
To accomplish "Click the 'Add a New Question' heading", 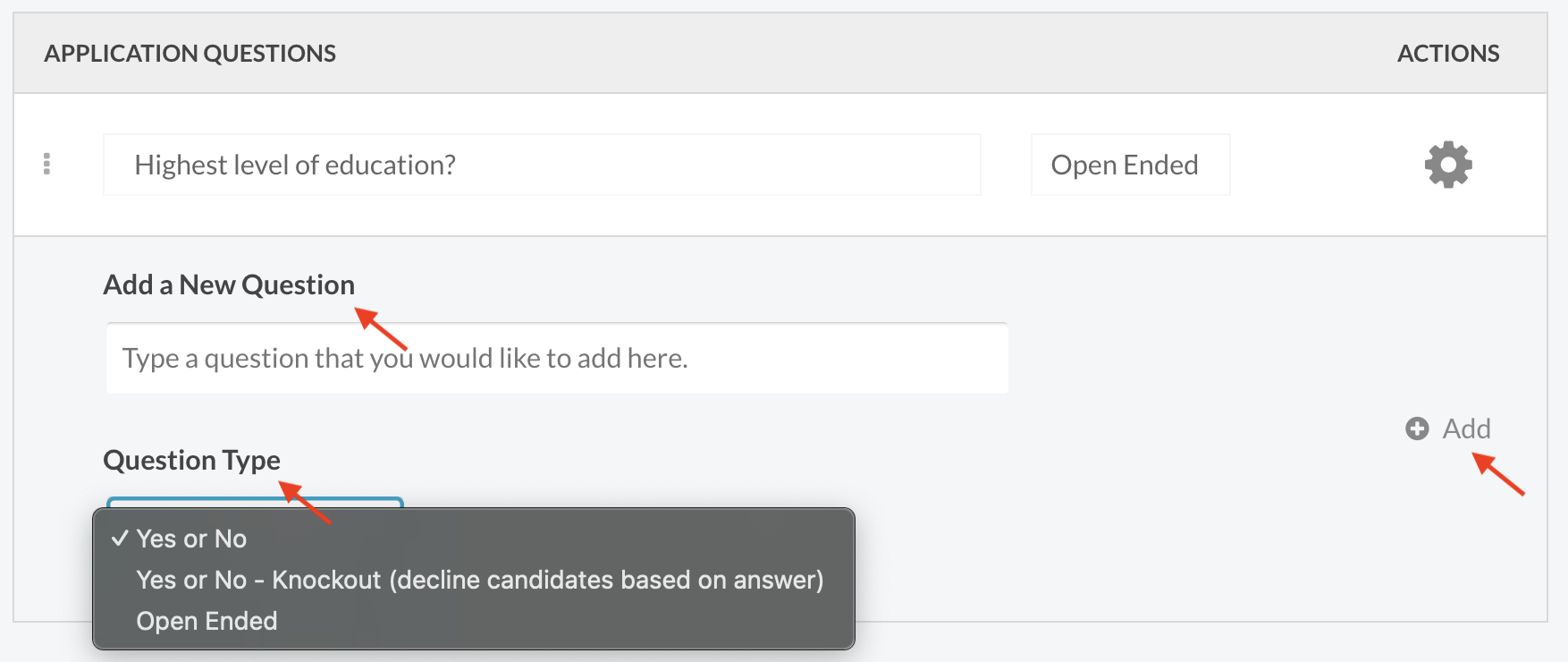I will point(229,284).
